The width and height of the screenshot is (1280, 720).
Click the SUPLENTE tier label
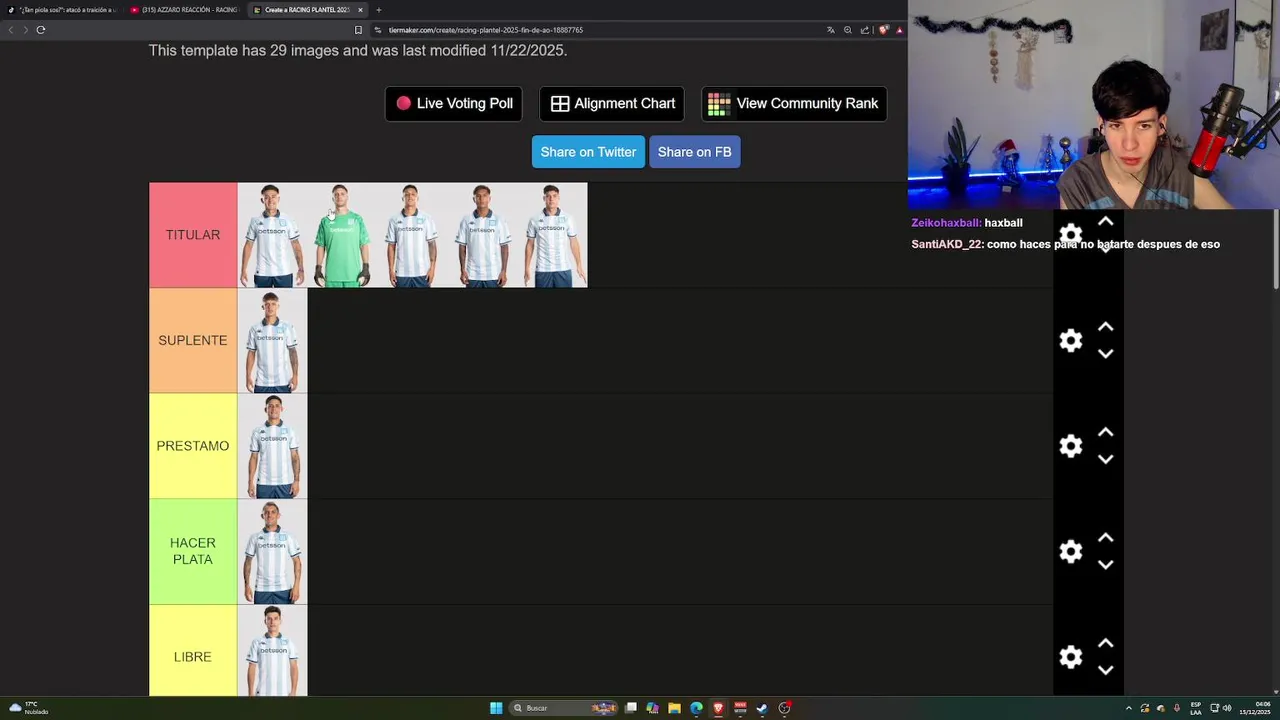(193, 340)
